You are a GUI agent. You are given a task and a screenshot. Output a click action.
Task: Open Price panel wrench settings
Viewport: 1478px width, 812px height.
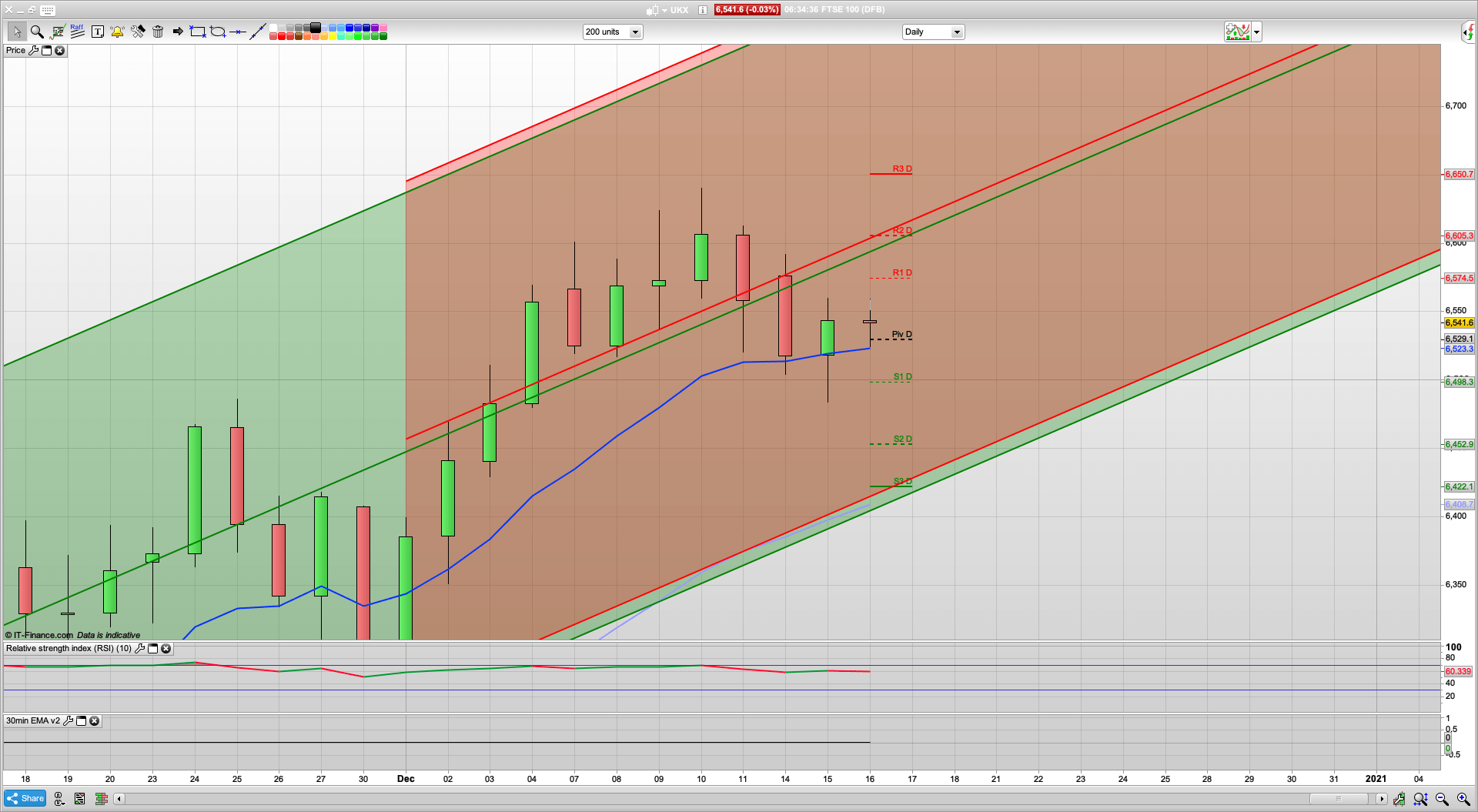33,51
